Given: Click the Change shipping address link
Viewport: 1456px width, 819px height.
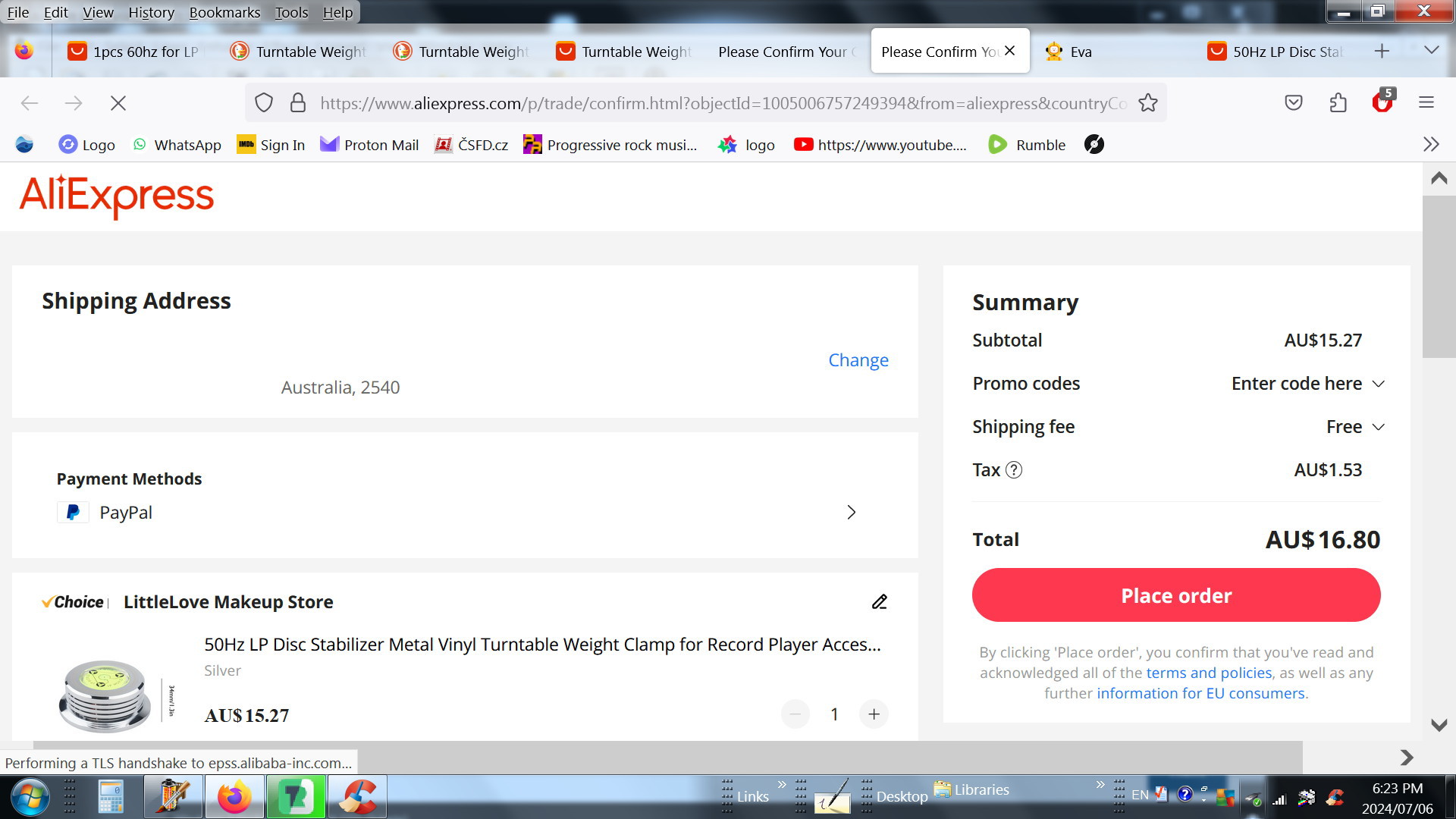Looking at the screenshot, I should (858, 359).
